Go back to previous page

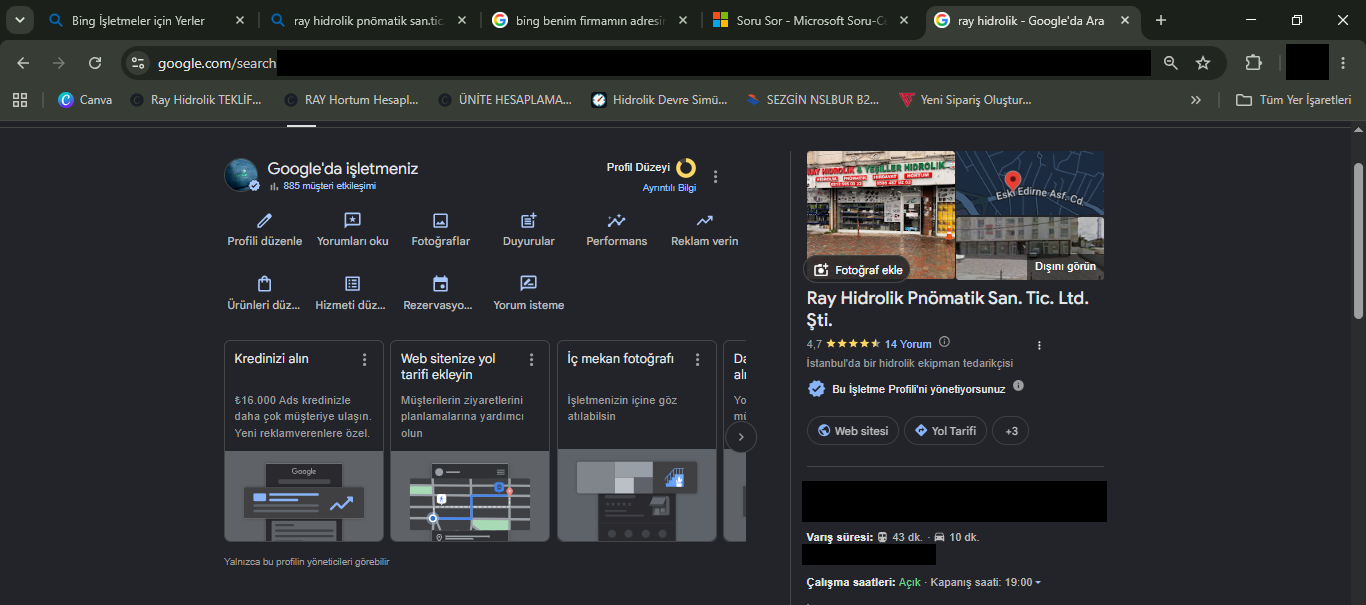pyautogui.click(x=23, y=63)
